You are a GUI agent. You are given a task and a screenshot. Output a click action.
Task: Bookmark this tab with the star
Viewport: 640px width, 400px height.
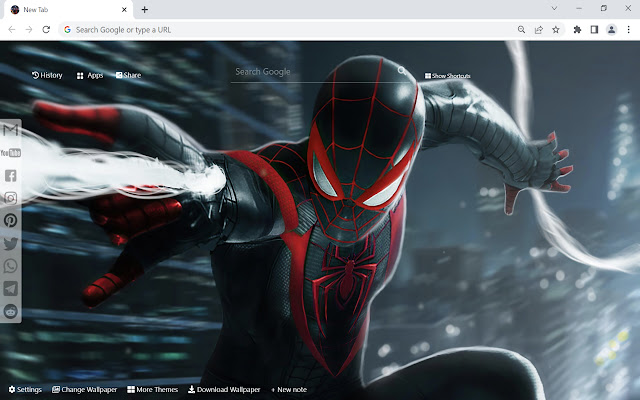pos(556,29)
